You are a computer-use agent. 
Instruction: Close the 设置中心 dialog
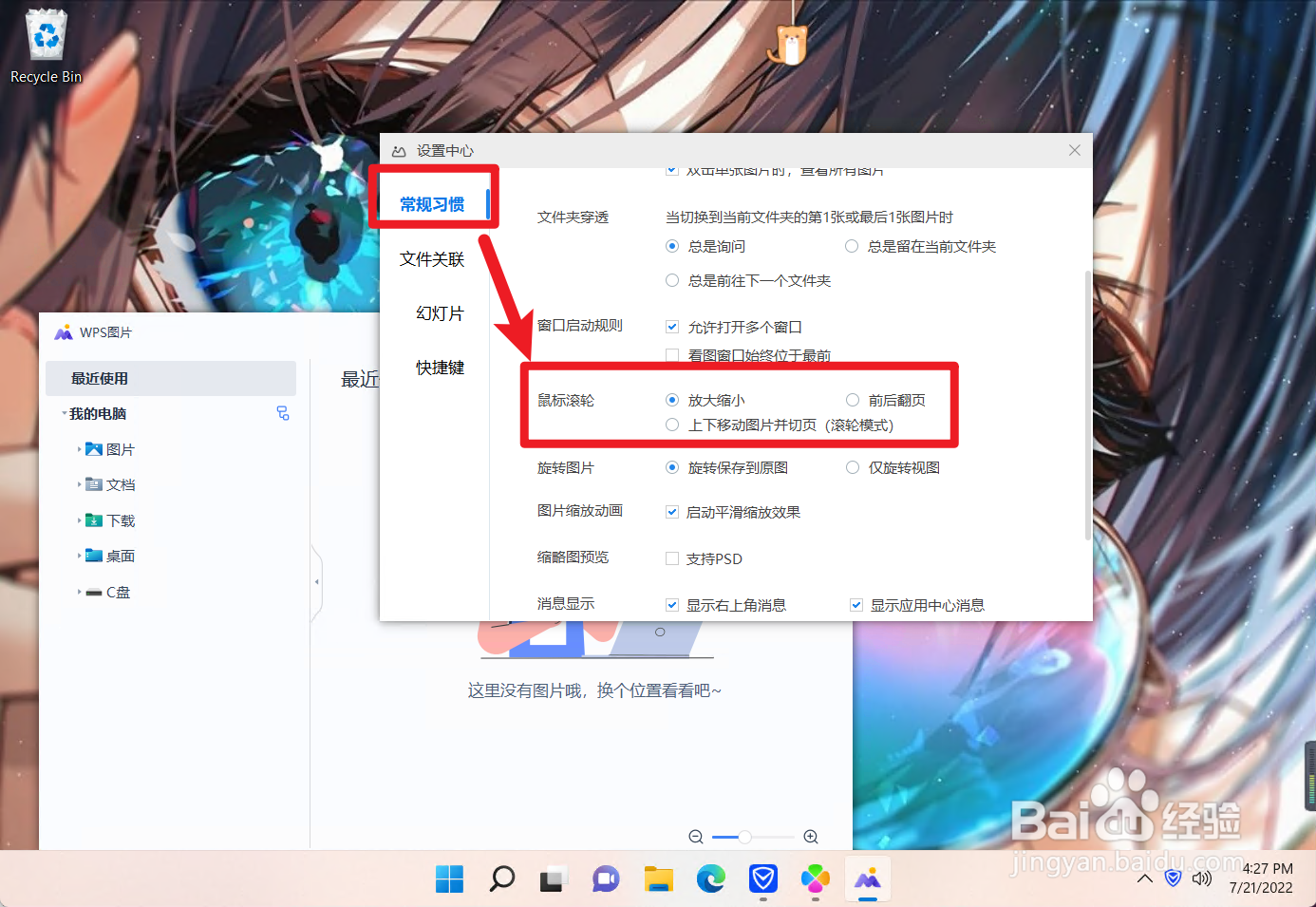click(x=1075, y=150)
